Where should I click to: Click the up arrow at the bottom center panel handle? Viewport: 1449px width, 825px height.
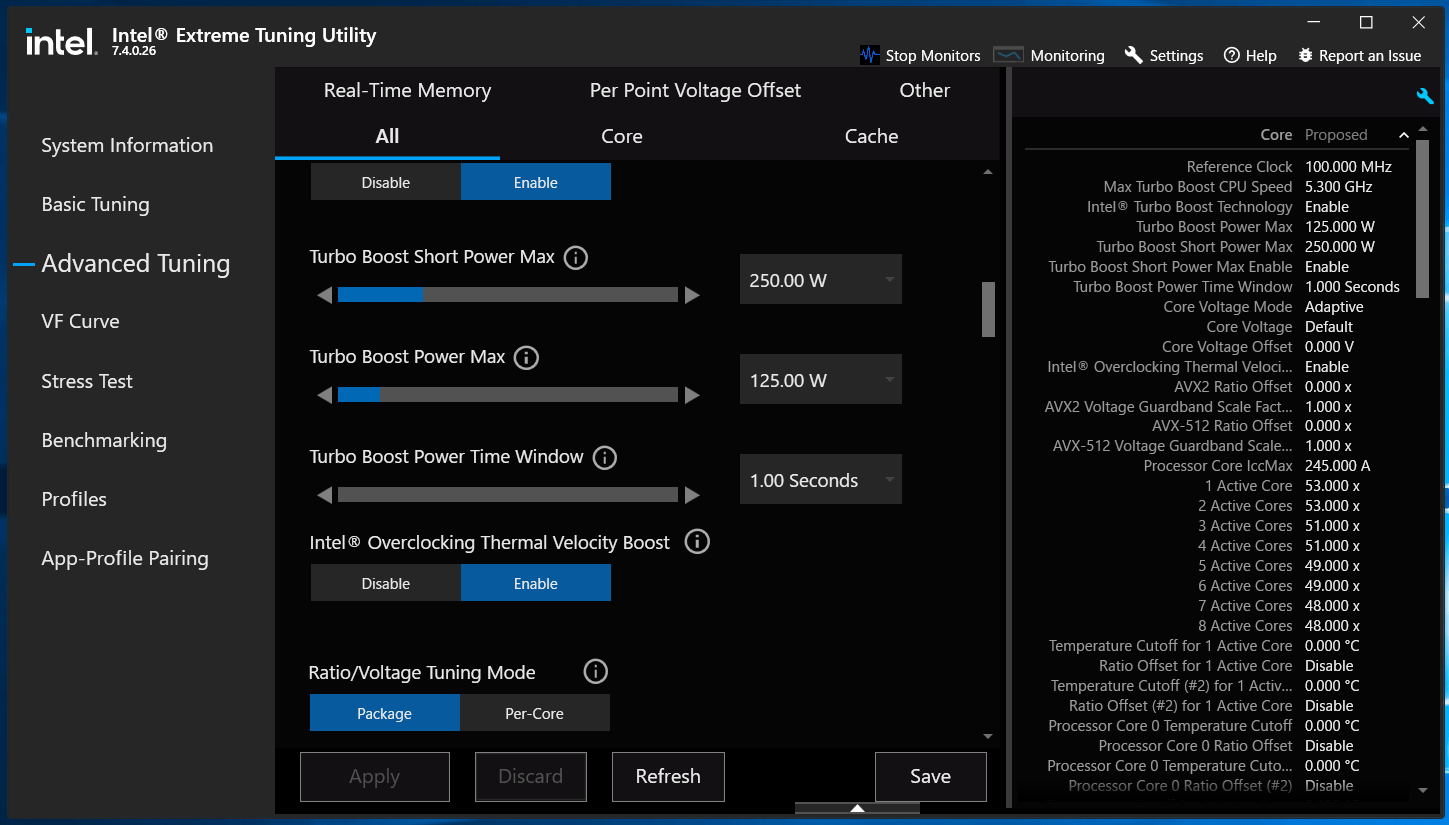coord(857,808)
